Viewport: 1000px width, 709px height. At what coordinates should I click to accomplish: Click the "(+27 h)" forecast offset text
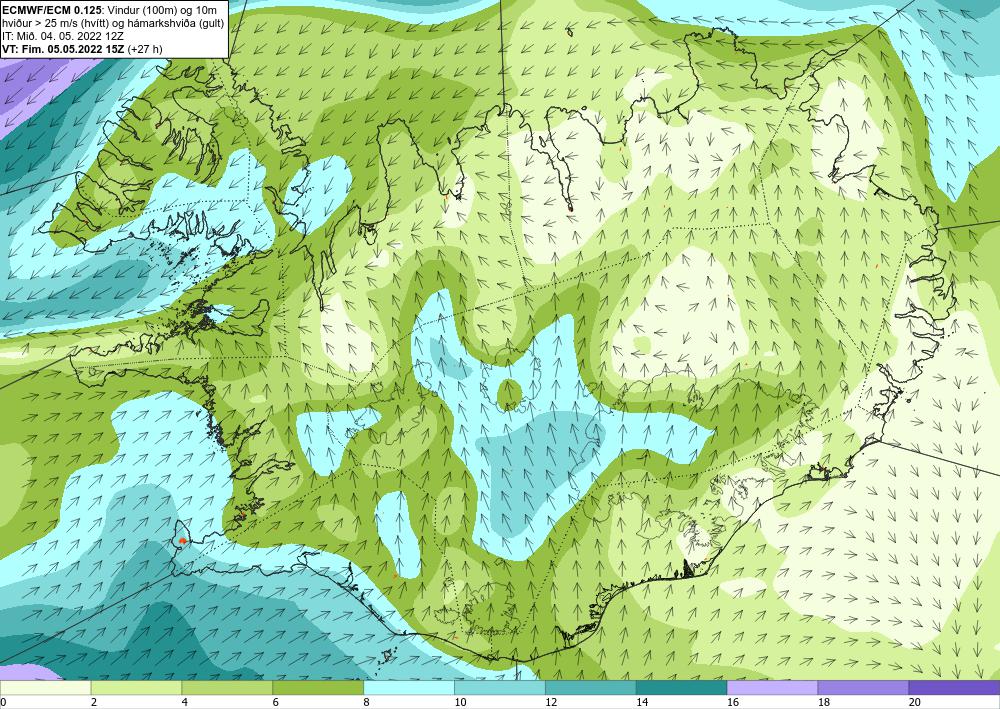145,49
